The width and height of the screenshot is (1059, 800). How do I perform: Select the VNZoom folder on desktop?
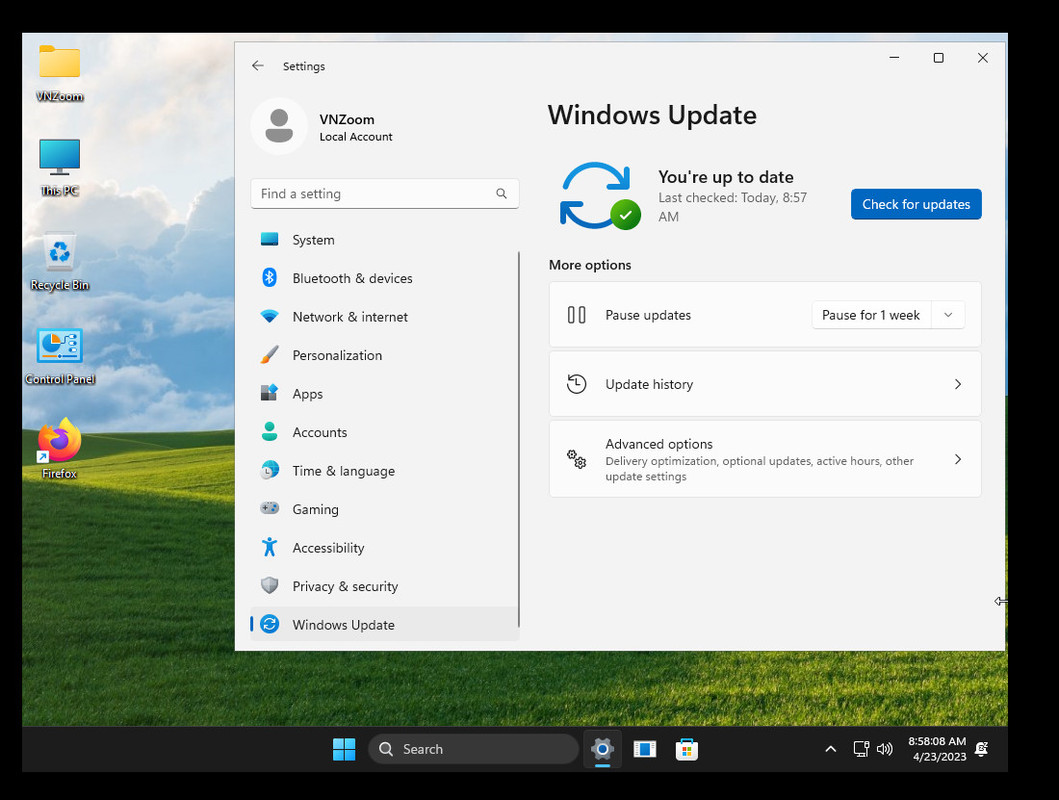click(59, 73)
